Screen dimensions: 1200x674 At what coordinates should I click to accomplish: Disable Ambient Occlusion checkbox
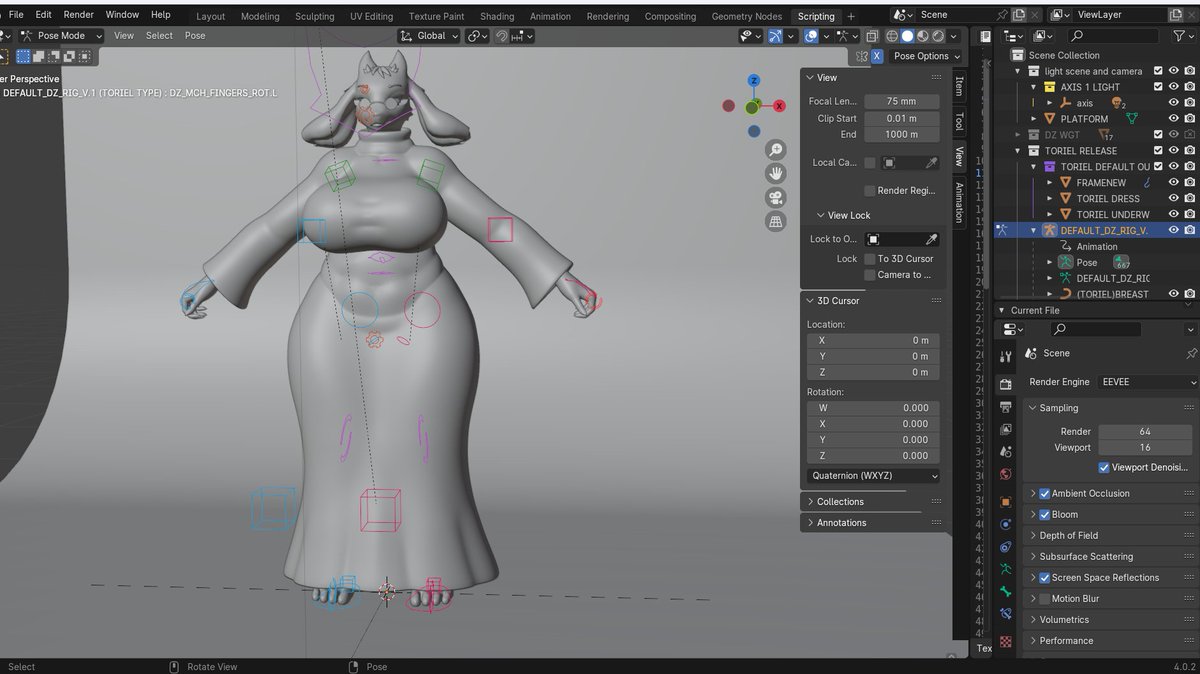coord(1044,493)
